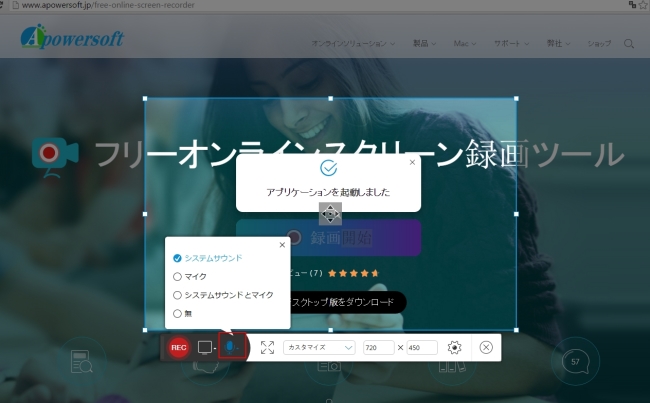Viewport: 650px width, 403px height.
Task: Click the chat bubble icon showing 57
Action: [575, 362]
